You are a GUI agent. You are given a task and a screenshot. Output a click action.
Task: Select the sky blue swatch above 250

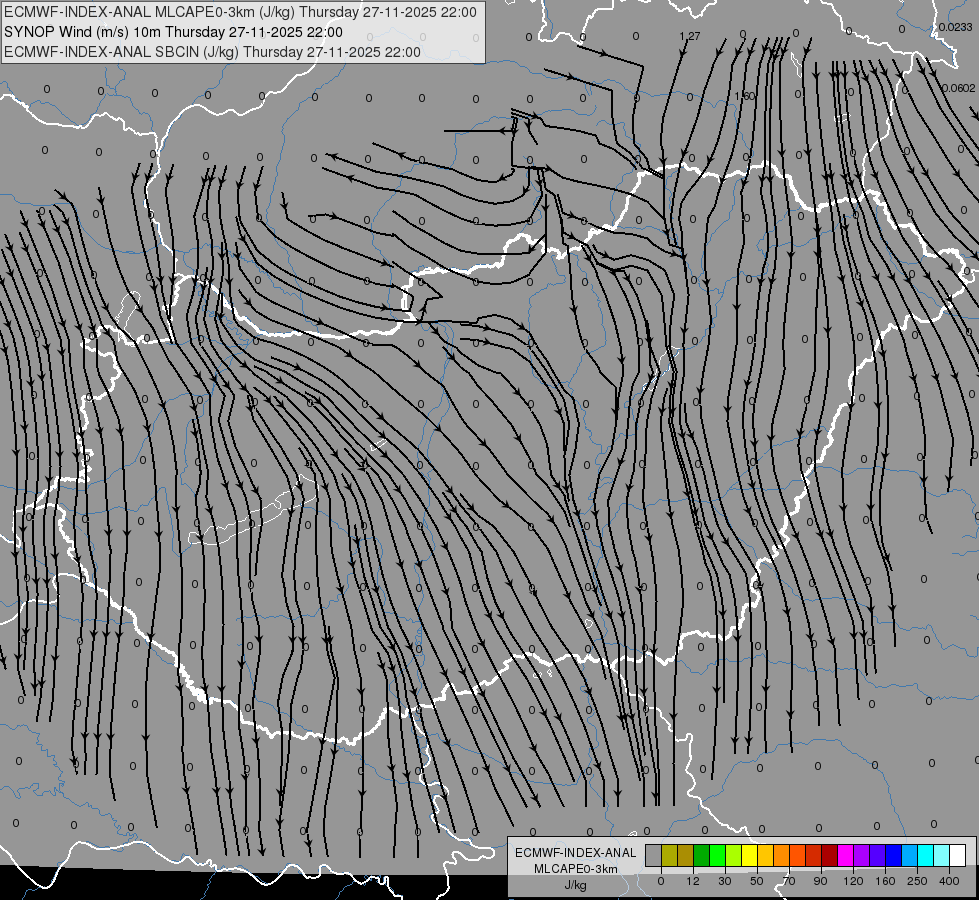click(x=910, y=855)
